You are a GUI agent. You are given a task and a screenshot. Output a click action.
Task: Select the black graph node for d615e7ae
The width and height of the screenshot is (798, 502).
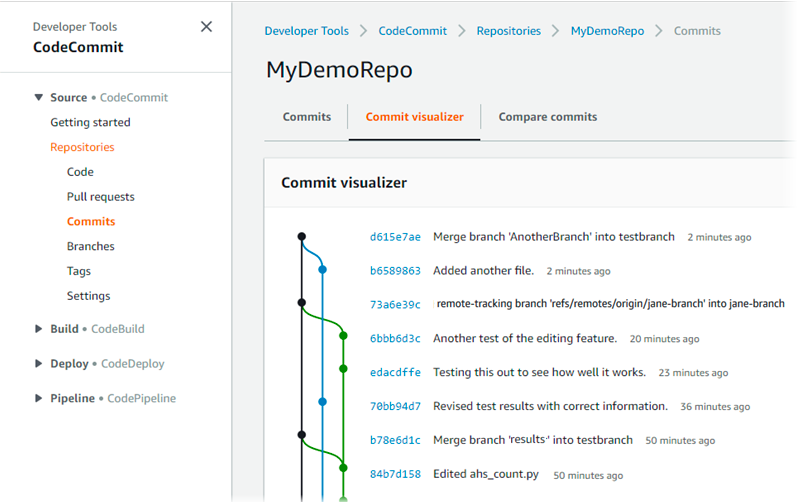[302, 236]
